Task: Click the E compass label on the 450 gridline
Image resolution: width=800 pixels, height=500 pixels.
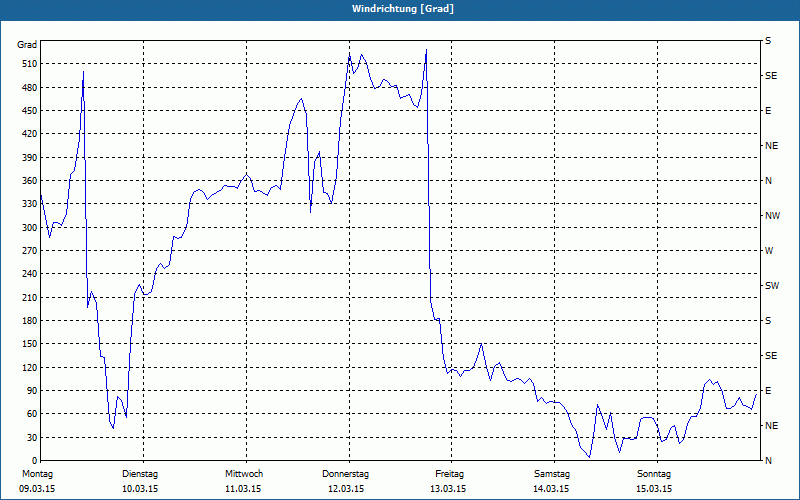Action: point(768,111)
